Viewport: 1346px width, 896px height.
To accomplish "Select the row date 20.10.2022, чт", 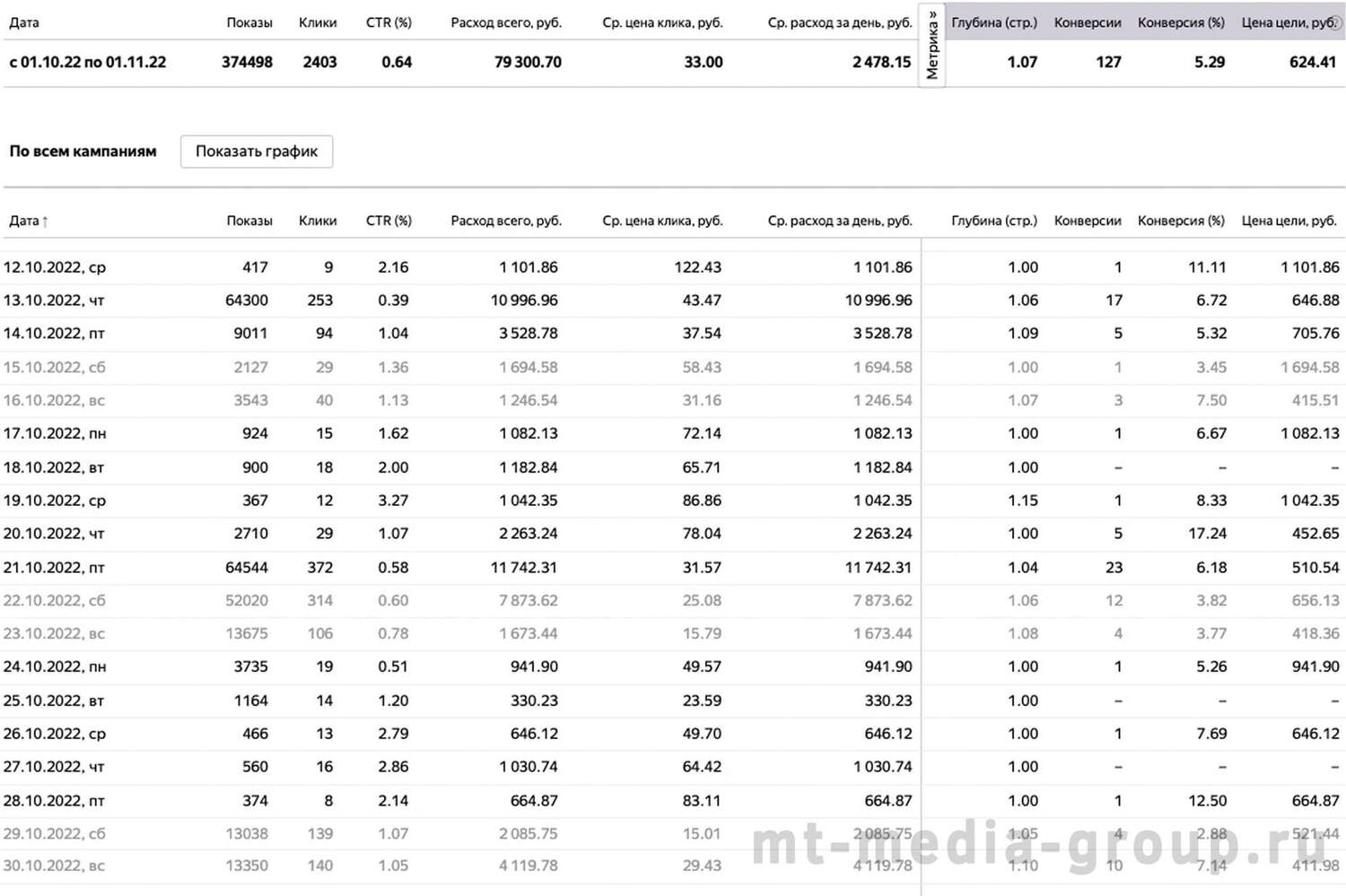I will click(54, 535).
